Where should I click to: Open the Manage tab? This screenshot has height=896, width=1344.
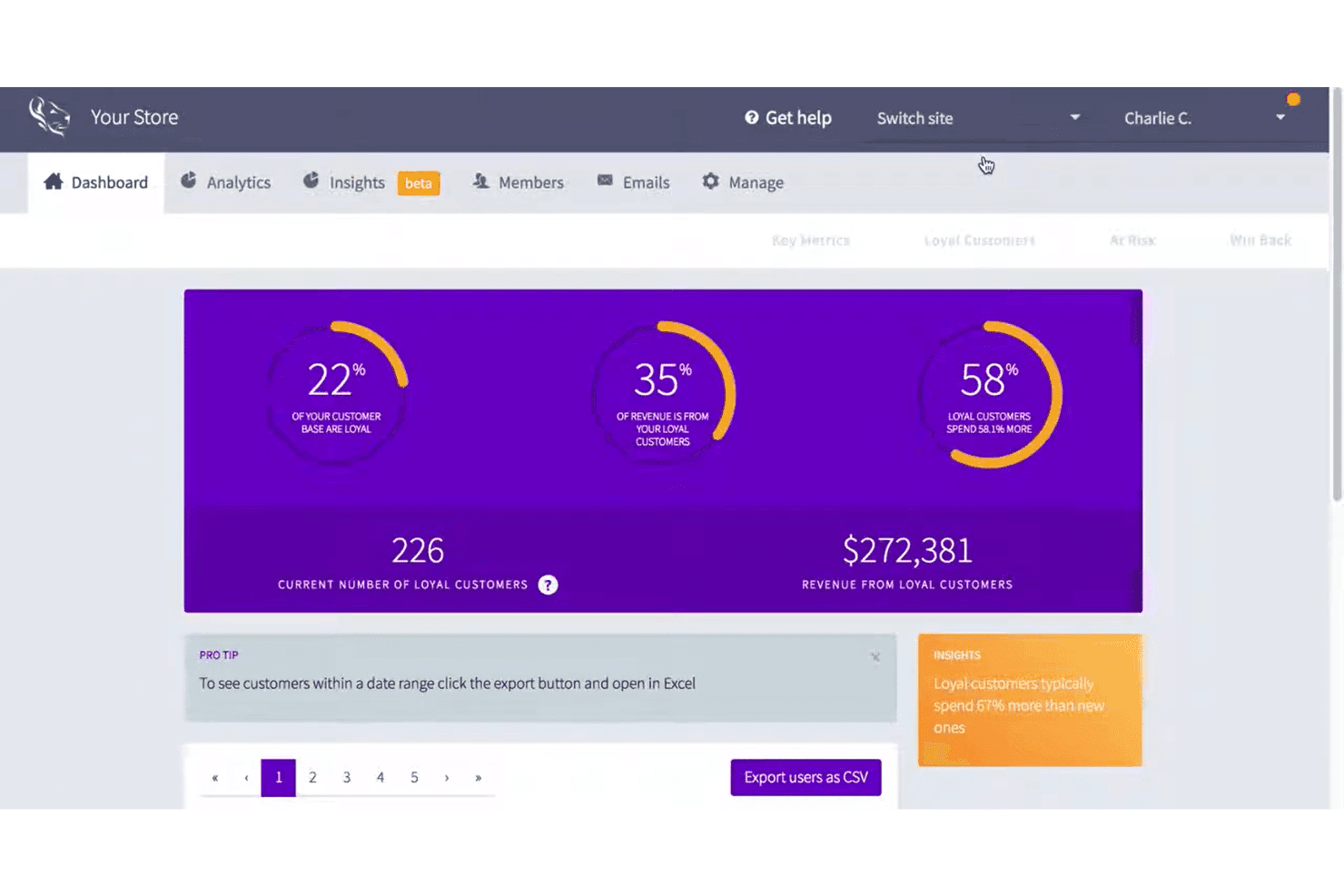pyautogui.click(x=743, y=182)
